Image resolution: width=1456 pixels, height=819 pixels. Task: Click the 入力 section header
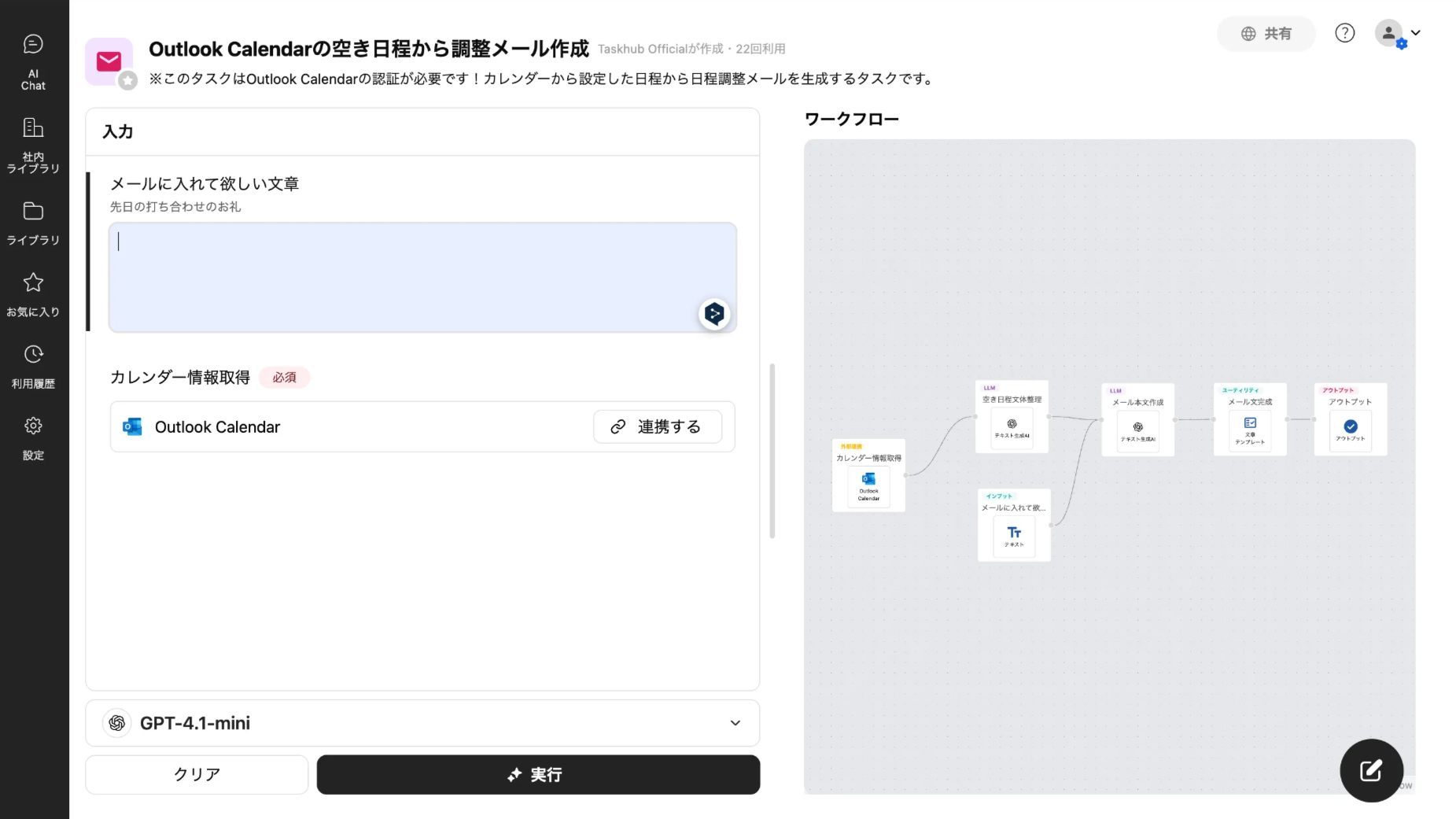pos(118,132)
